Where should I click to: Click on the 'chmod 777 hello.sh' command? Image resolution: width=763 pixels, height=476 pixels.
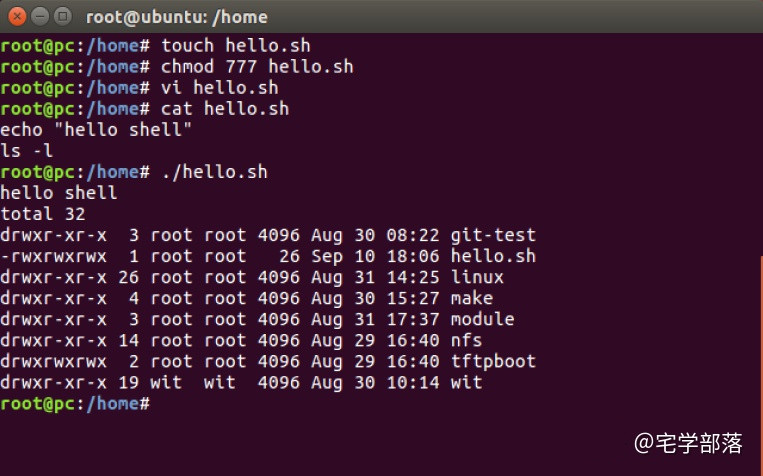tap(257, 67)
